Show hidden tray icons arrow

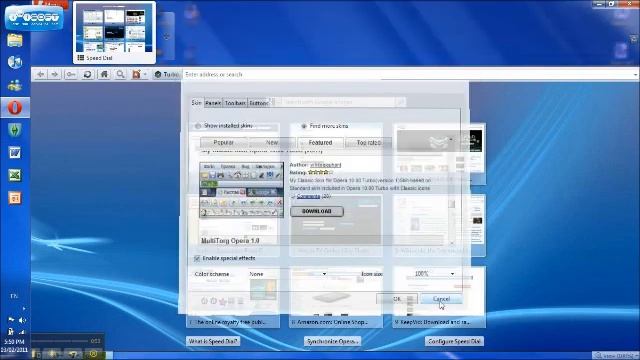coord(24,309)
